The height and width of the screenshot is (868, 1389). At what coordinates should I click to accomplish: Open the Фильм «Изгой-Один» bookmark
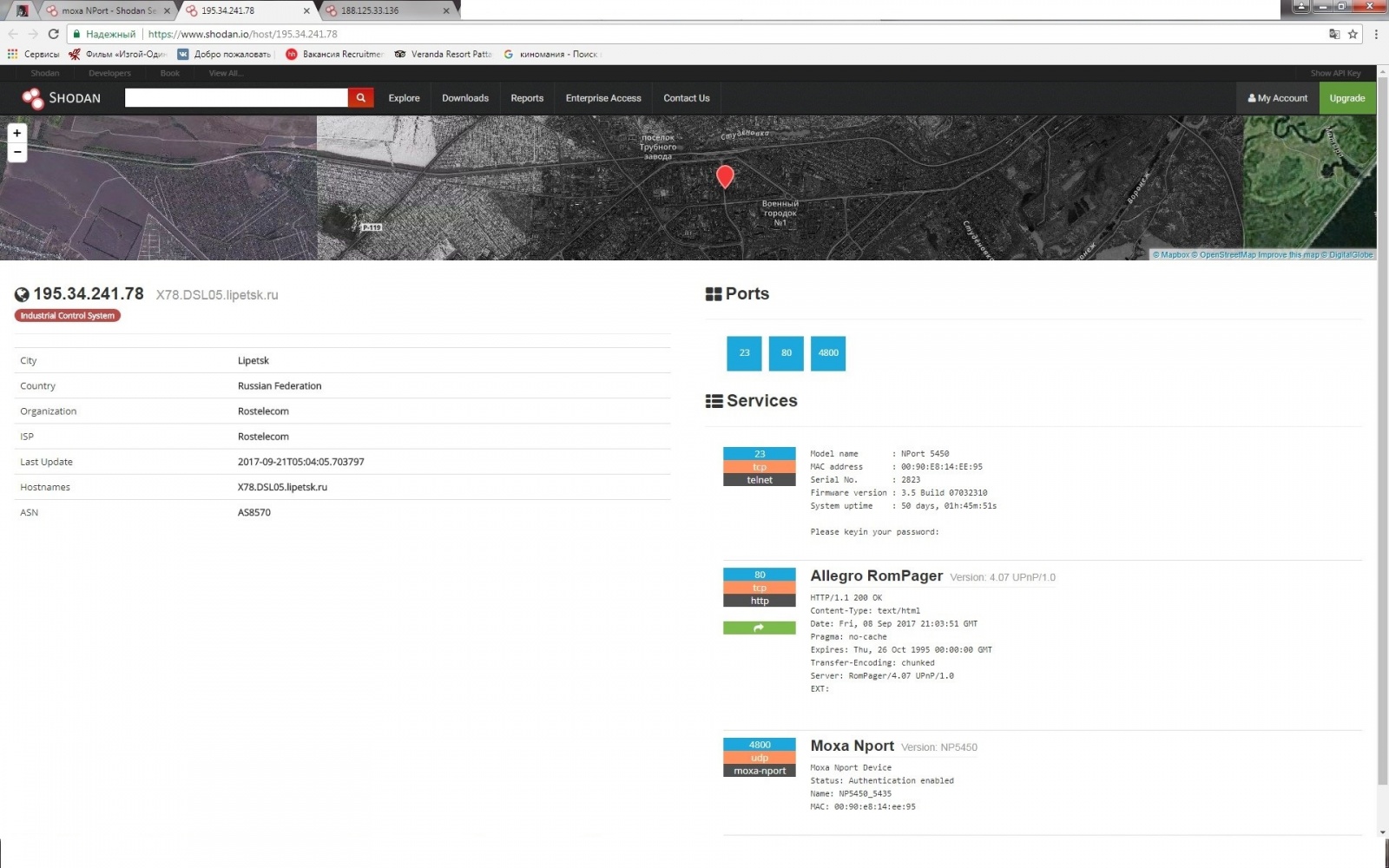117,54
